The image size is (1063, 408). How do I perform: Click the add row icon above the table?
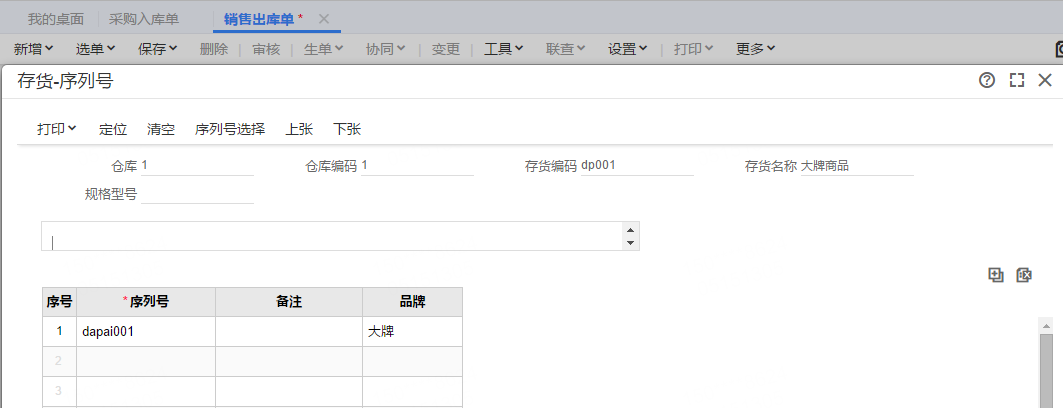click(x=996, y=274)
